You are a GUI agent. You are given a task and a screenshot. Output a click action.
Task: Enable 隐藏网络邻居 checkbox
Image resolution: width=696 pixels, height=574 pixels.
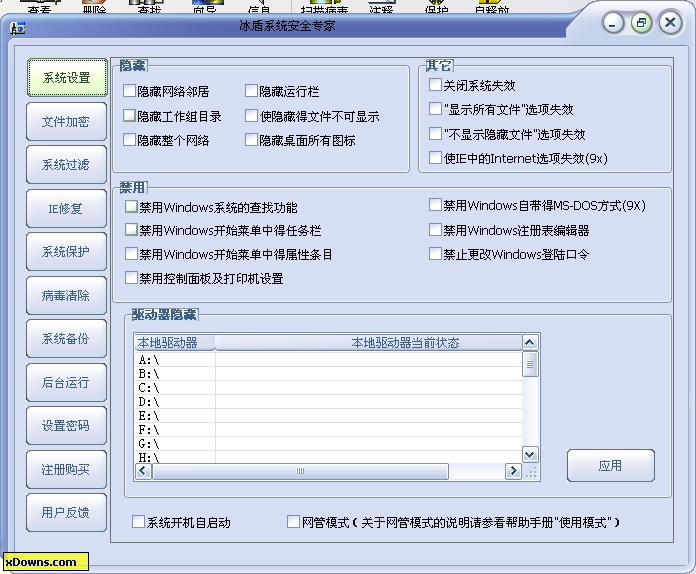(129, 91)
